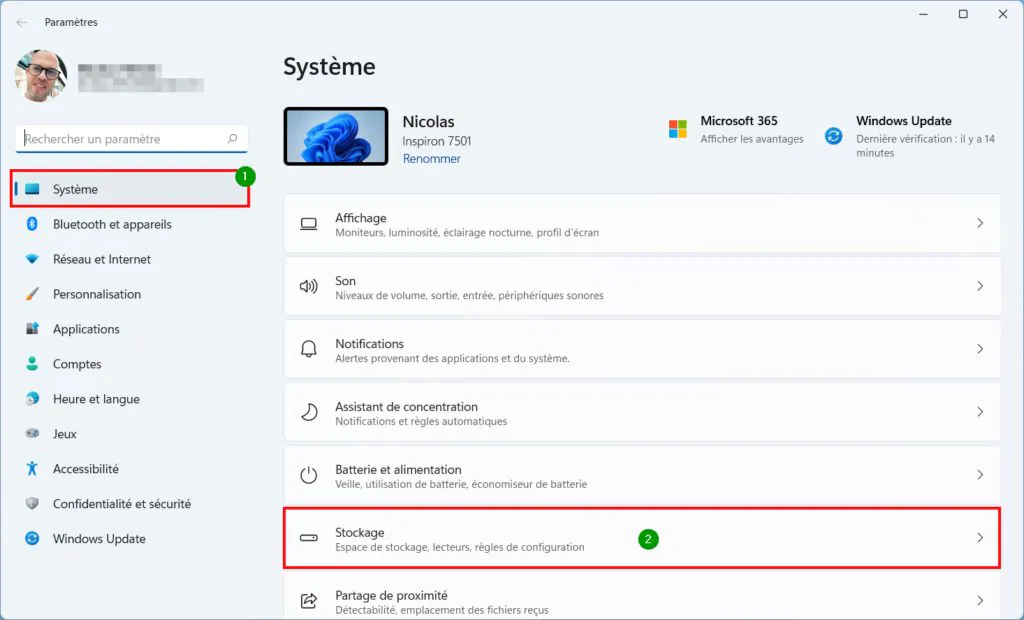Image resolution: width=1024 pixels, height=620 pixels.
Task: Open Assistant de concentration row
Action: tap(642, 412)
